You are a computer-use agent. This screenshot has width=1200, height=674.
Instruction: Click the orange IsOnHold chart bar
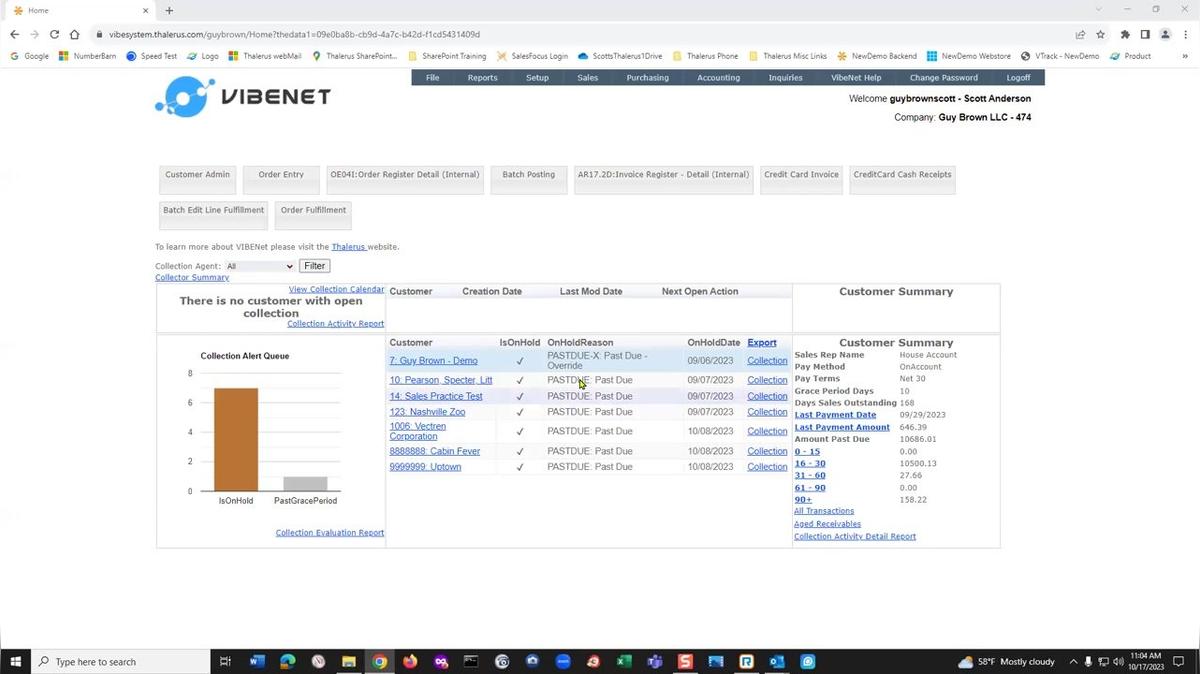coord(236,440)
